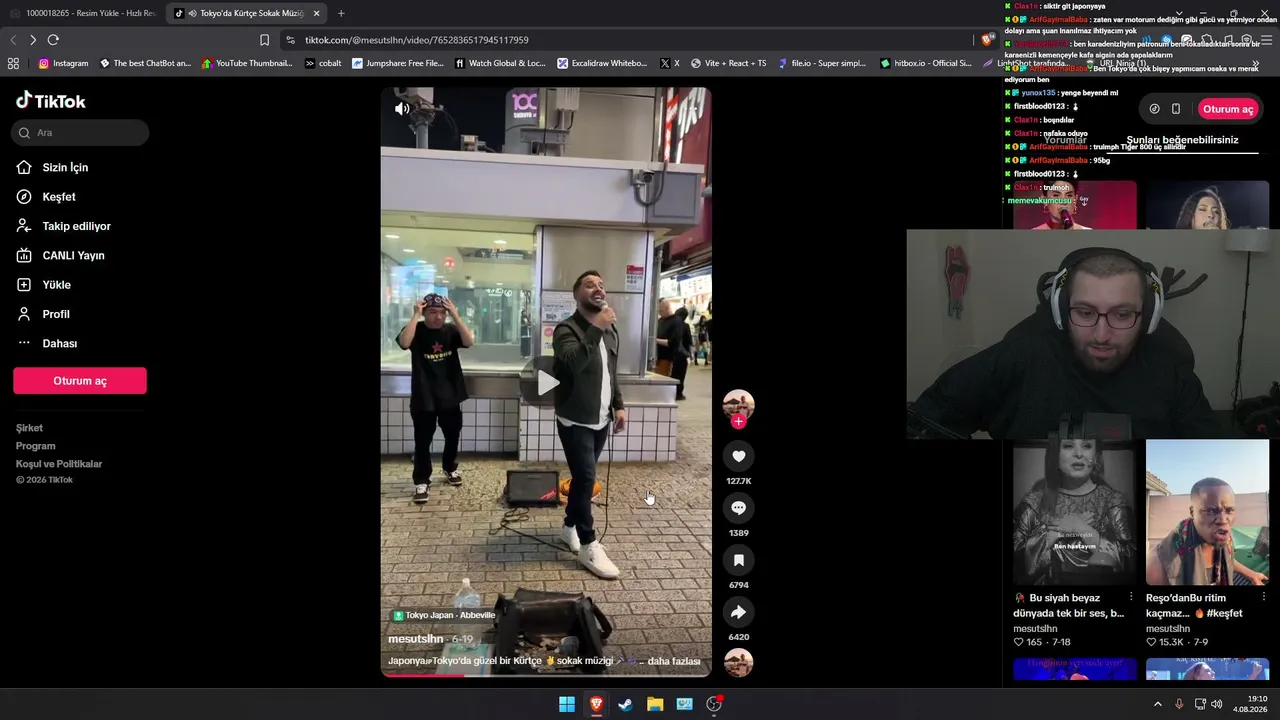Open the Instagram bookmark
Viewport: 1280px width, 720px height.
64,63
